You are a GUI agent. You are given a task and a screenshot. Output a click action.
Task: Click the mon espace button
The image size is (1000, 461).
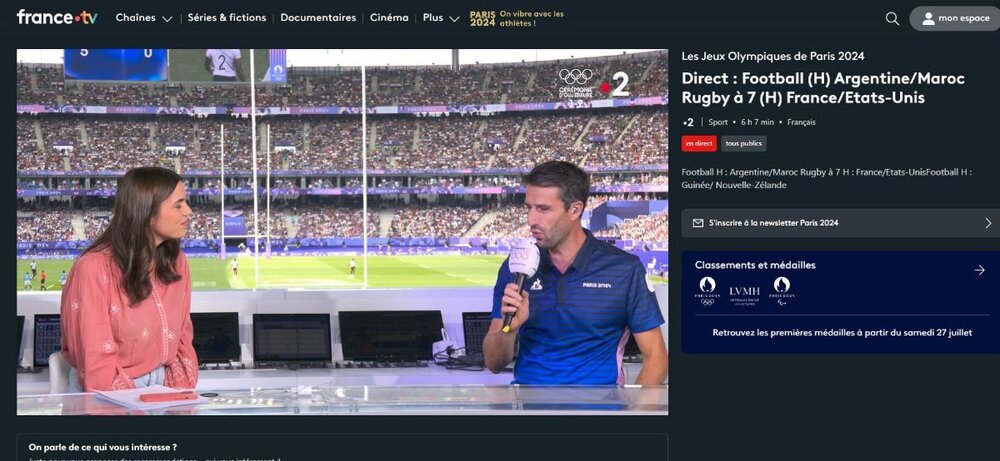[x=954, y=18]
